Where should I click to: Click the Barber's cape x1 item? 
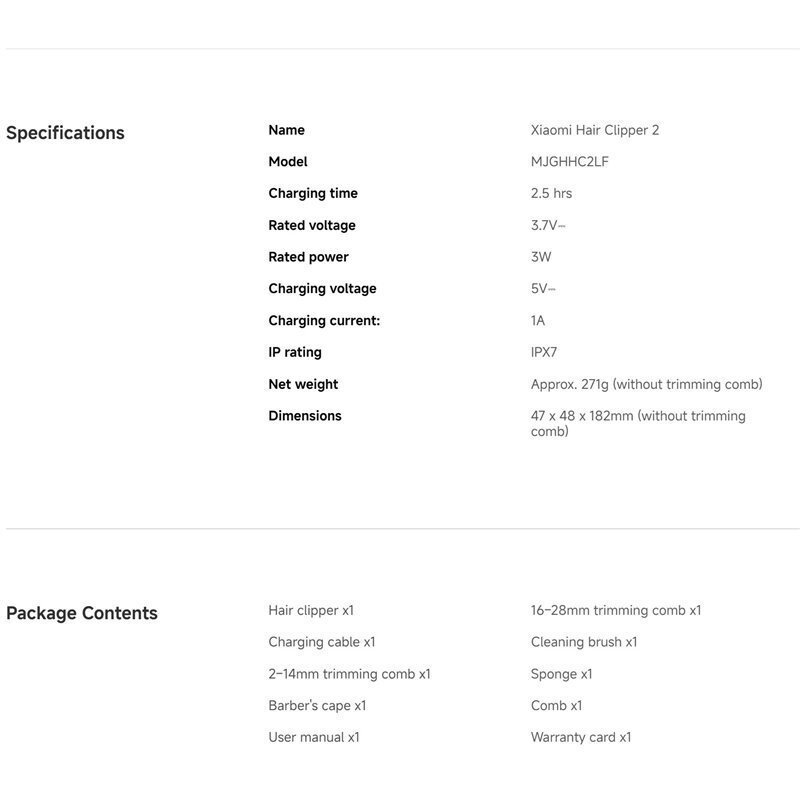pyautogui.click(x=317, y=706)
